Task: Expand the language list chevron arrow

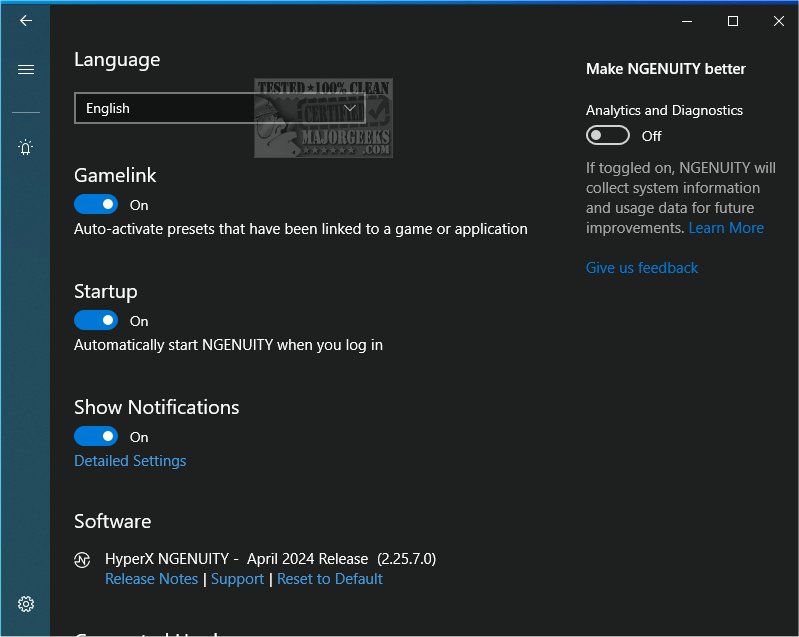Action: [x=351, y=108]
